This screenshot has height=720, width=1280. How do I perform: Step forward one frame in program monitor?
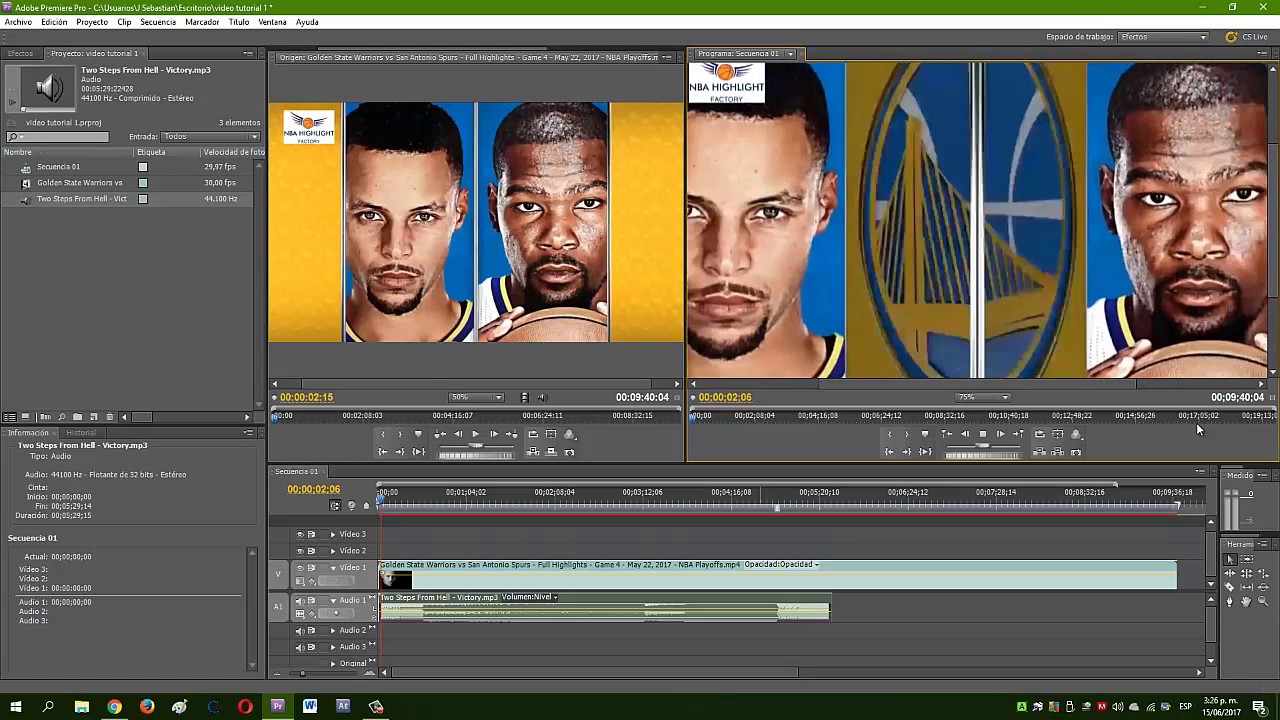pos(1001,434)
